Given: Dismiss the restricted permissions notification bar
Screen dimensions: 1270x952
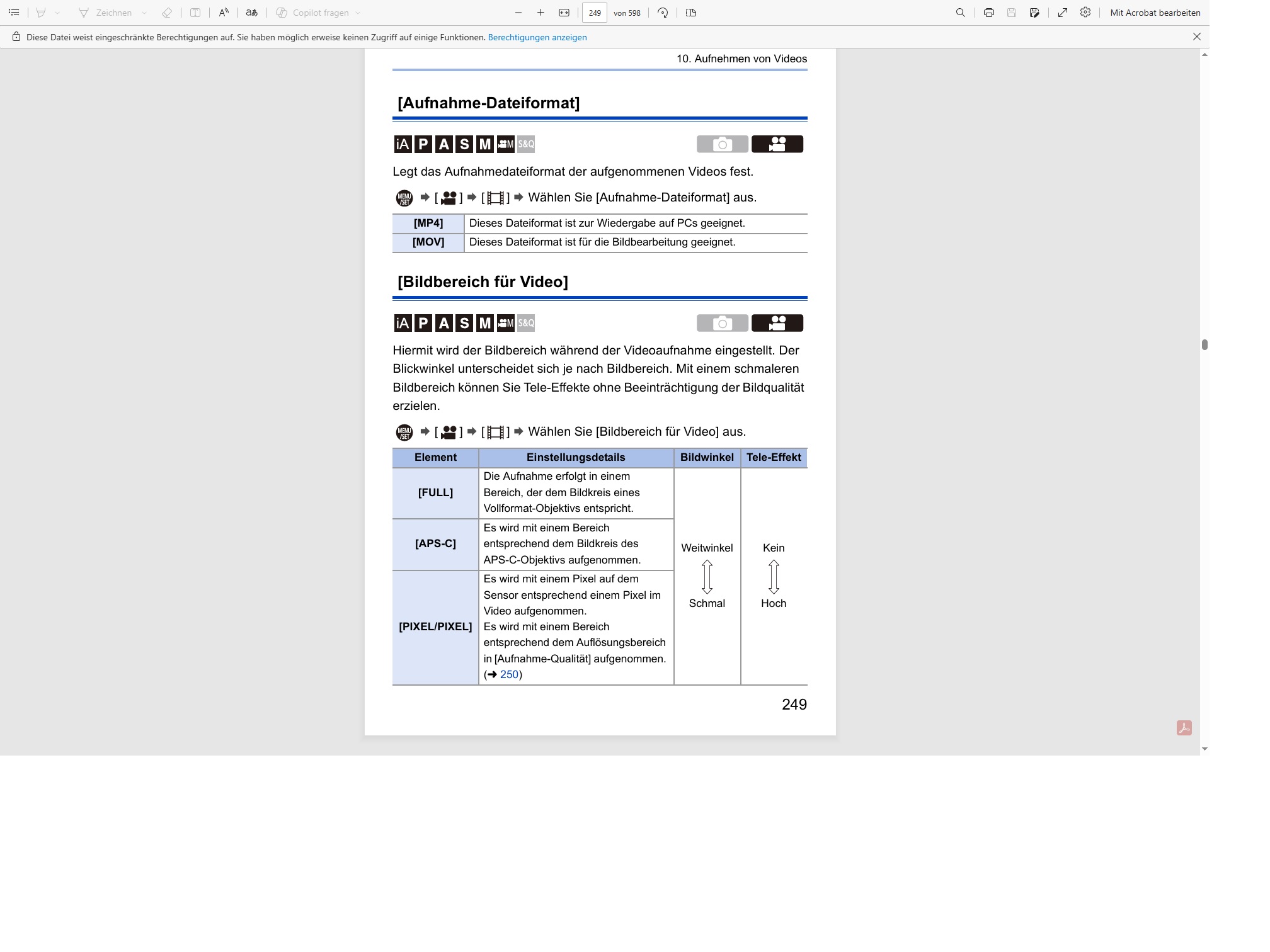Looking at the screenshot, I should 1197,37.
